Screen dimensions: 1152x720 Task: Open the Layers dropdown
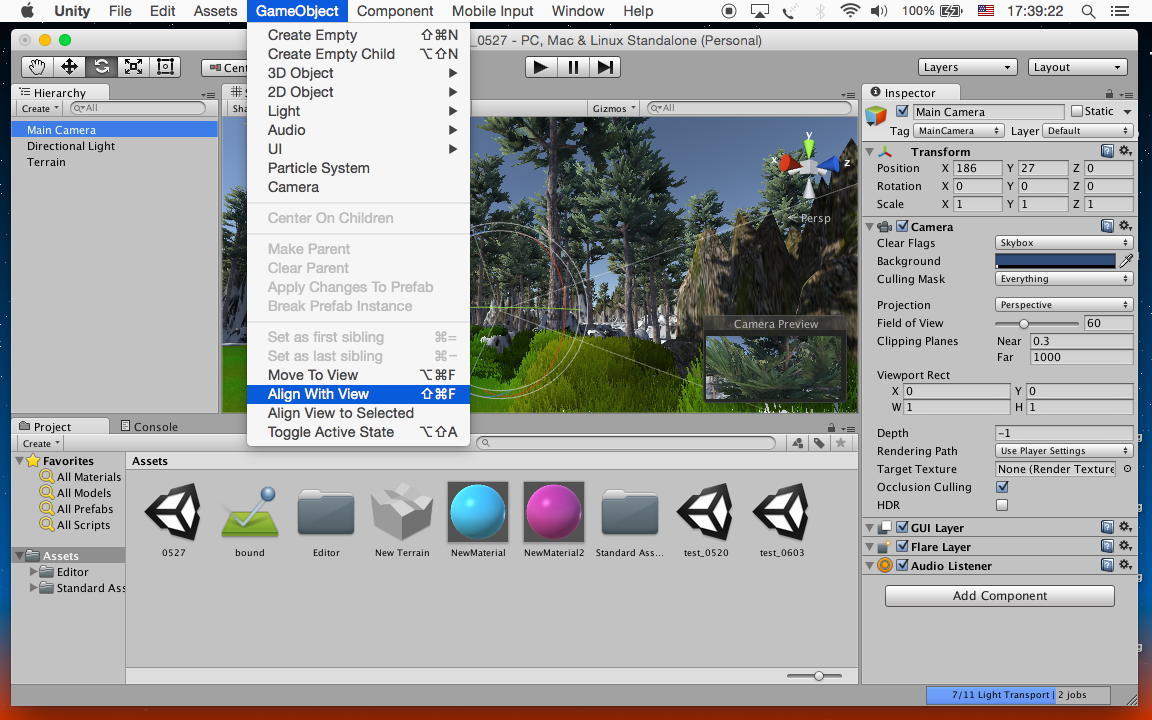(968, 67)
